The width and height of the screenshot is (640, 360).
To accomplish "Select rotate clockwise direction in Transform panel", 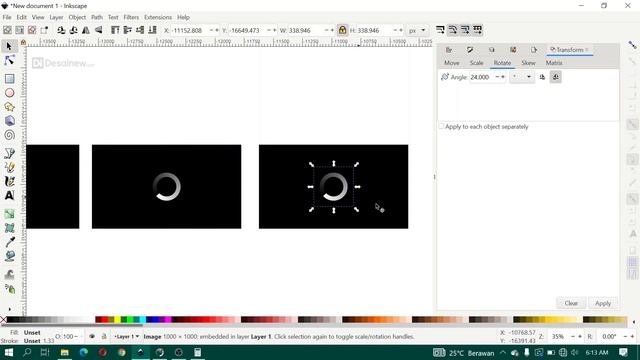I will click(x=556, y=77).
